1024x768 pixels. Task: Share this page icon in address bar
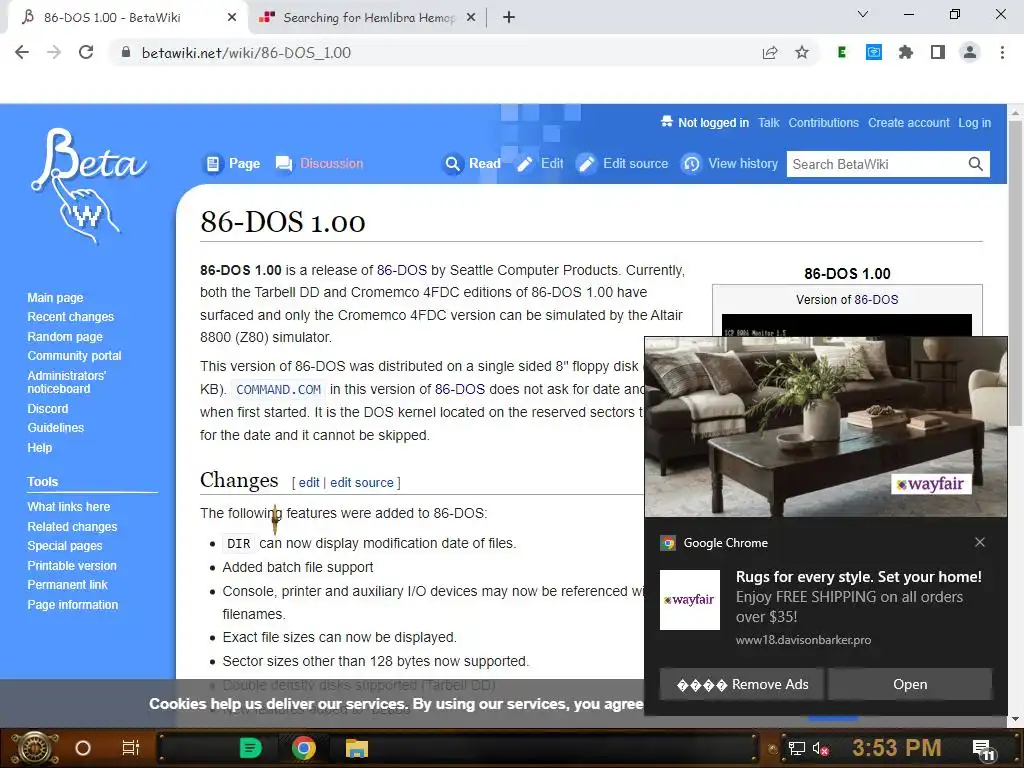[x=770, y=52]
